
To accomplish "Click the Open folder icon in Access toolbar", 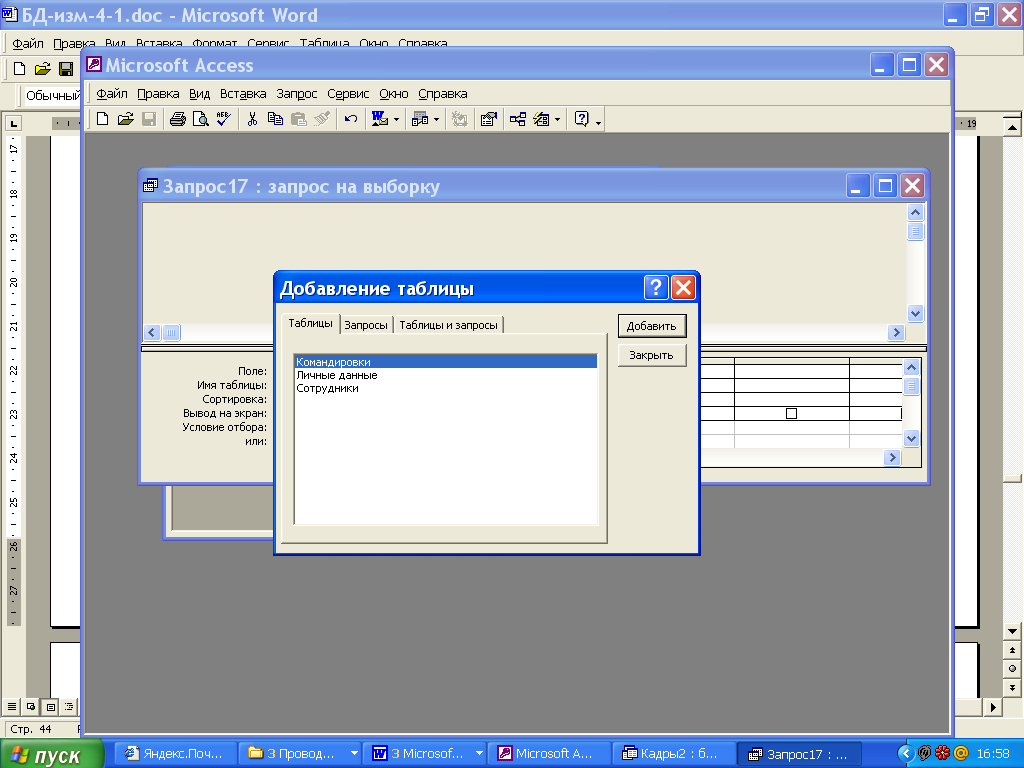I will point(125,119).
